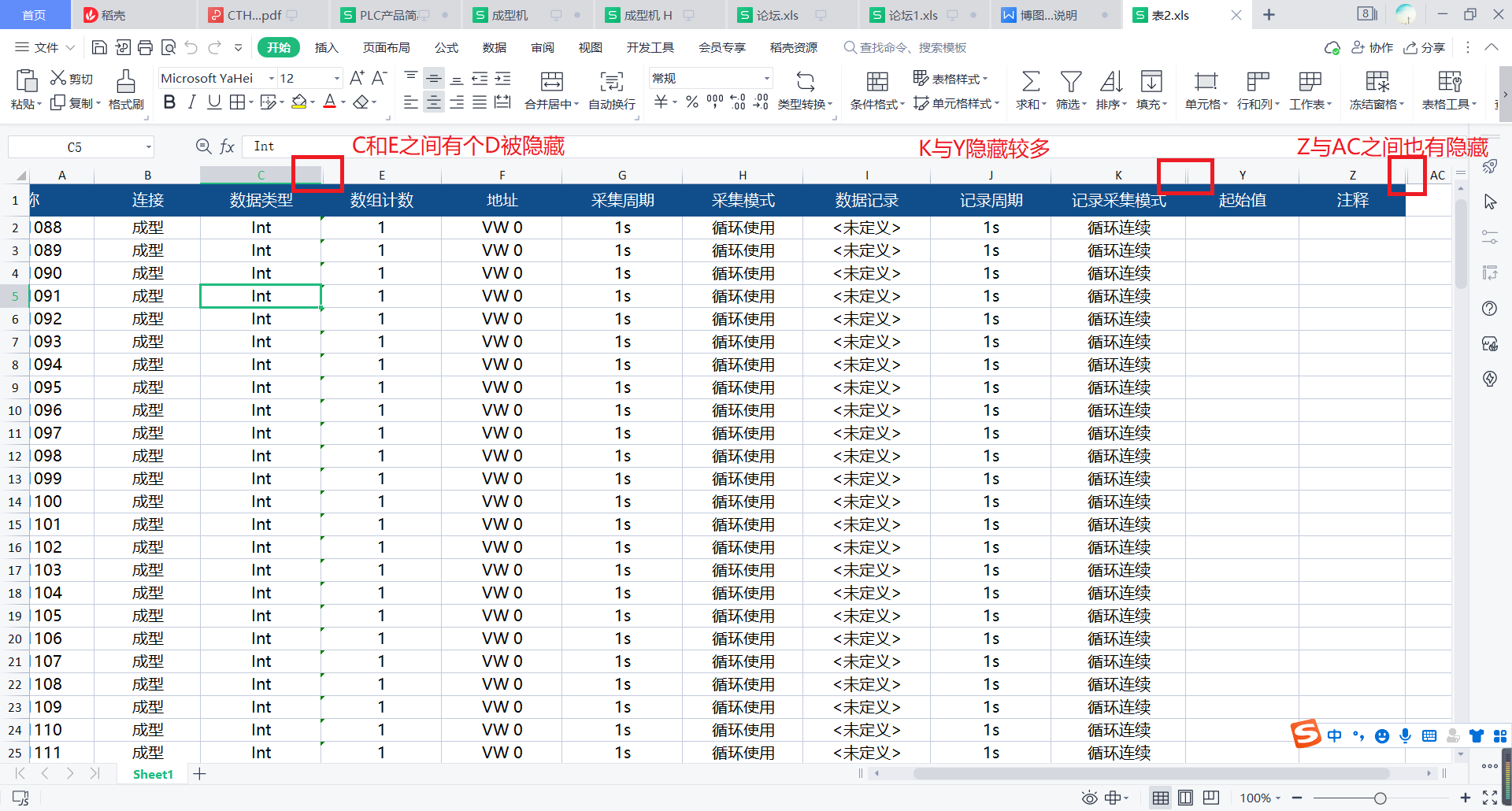Screen dimensions: 1512x811
Task: Open the Insert (插入) ribbon tab
Action: [326, 48]
